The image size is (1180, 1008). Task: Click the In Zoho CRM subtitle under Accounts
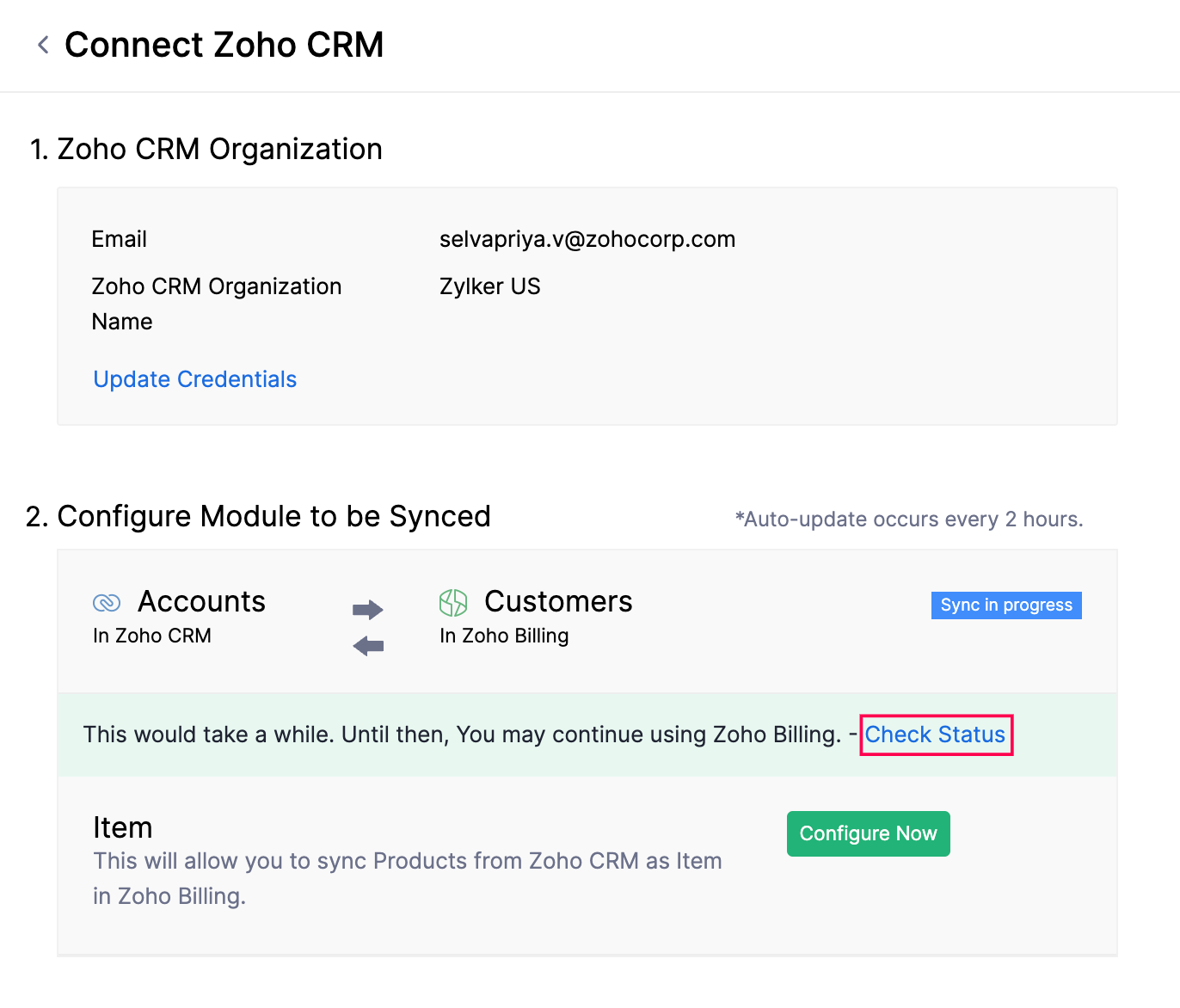(x=151, y=636)
